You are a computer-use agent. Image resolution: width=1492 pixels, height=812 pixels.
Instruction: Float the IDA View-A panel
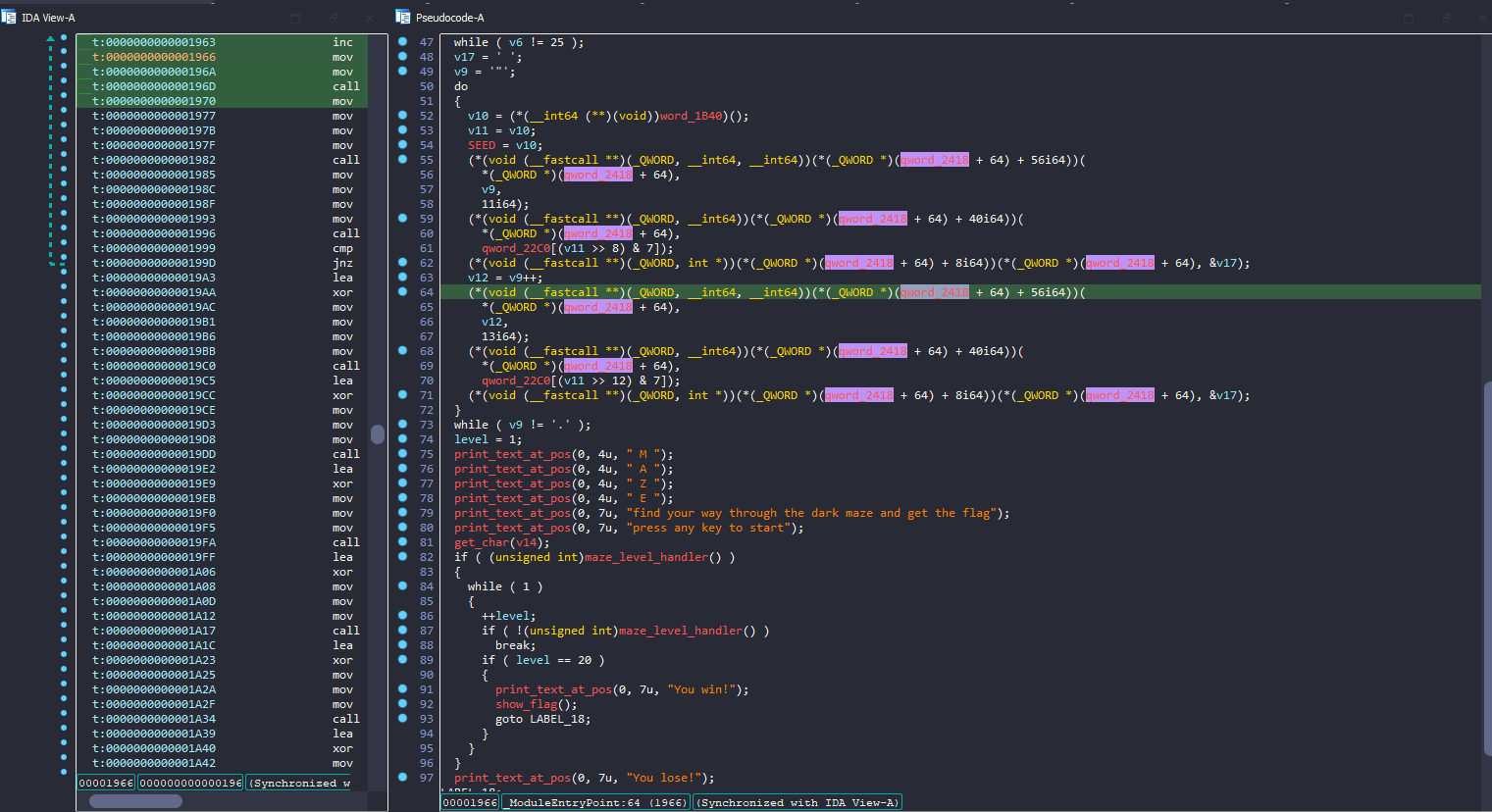pyautogui.click(x=334, y=19)
